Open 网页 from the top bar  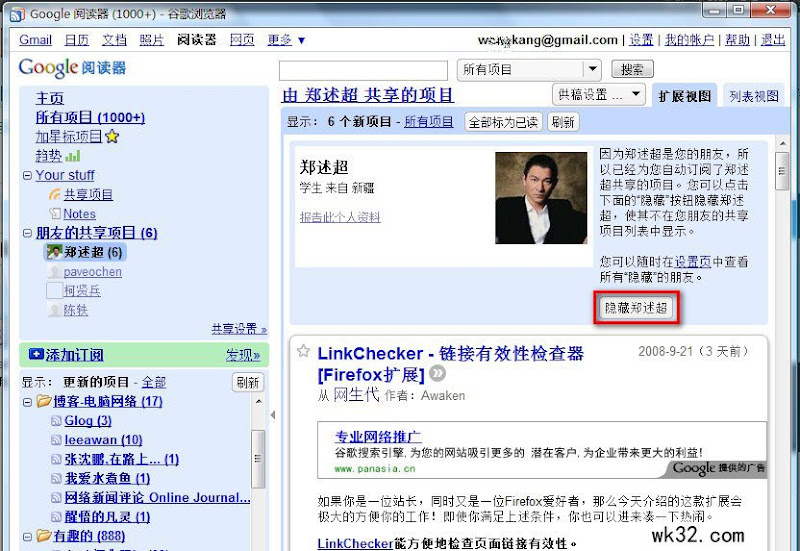[242, 40]
